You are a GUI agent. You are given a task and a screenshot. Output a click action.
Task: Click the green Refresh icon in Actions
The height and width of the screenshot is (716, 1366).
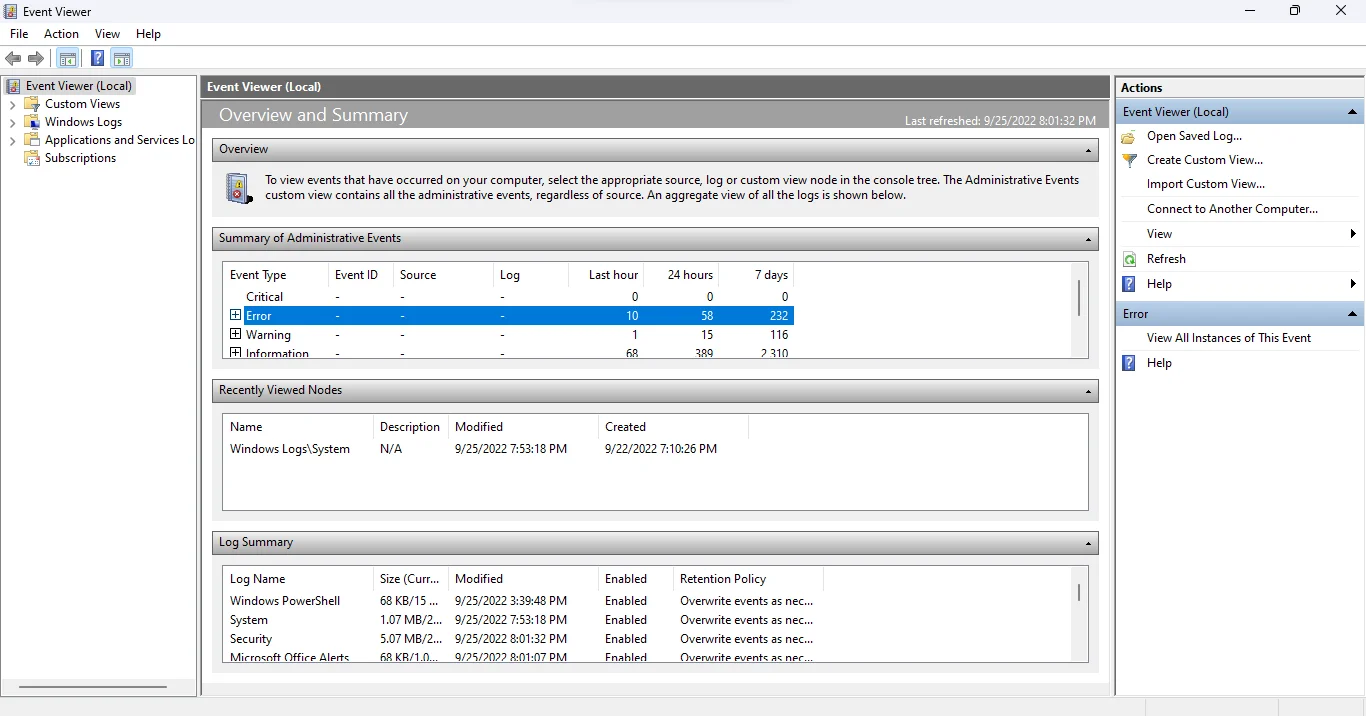(1129, 259)
